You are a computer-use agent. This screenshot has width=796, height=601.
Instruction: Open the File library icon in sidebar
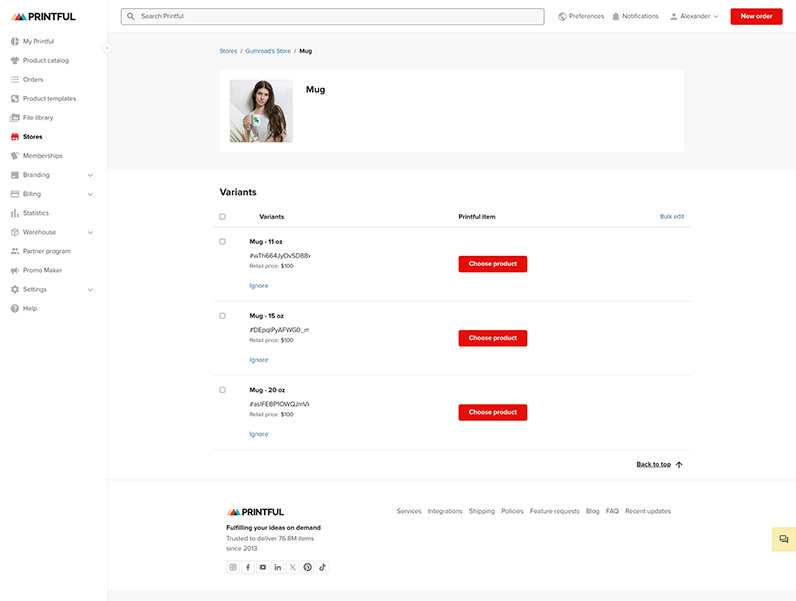click(x=15, y=118)
